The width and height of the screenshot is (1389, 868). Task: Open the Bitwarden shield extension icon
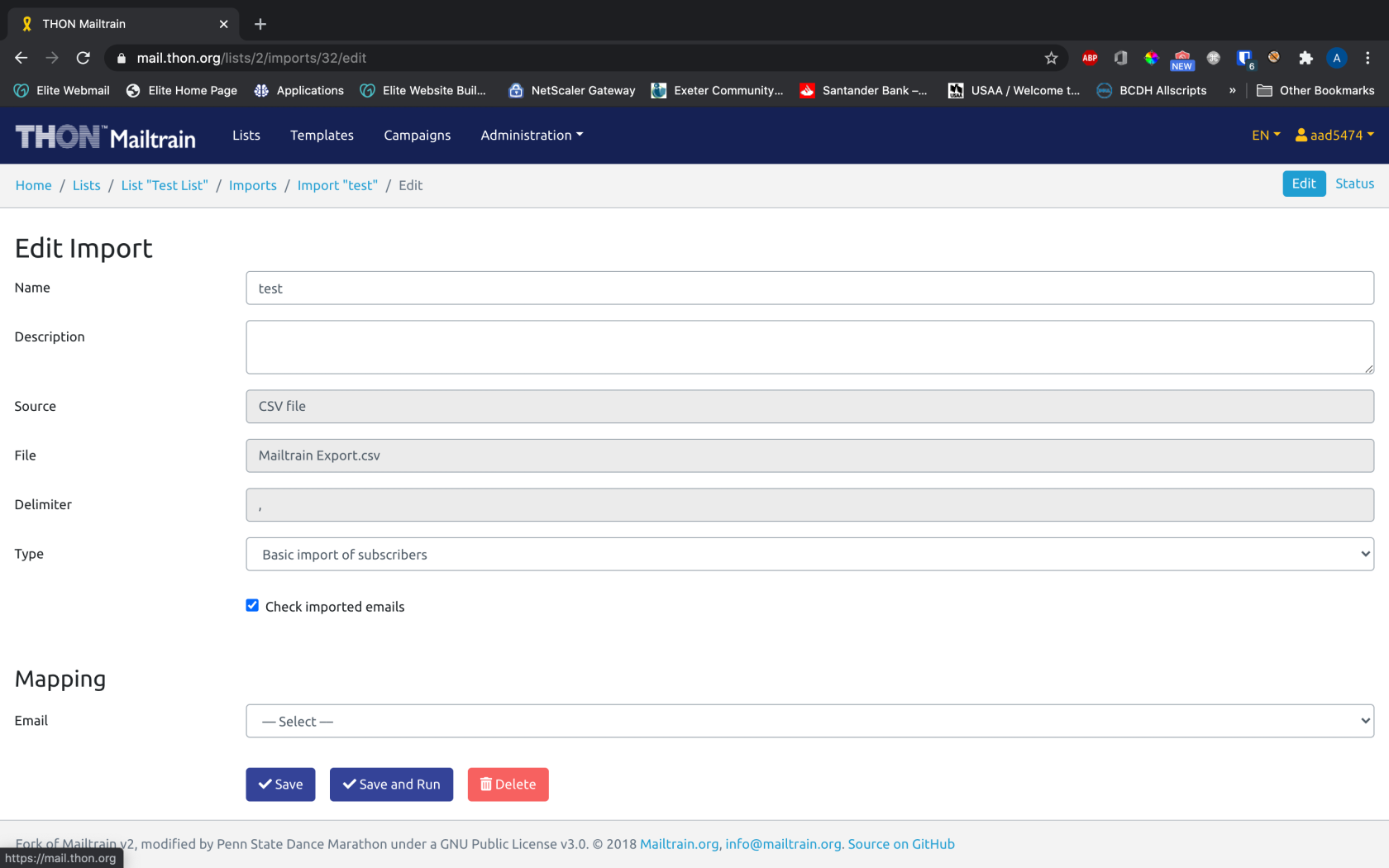[x=1244, y=58]
